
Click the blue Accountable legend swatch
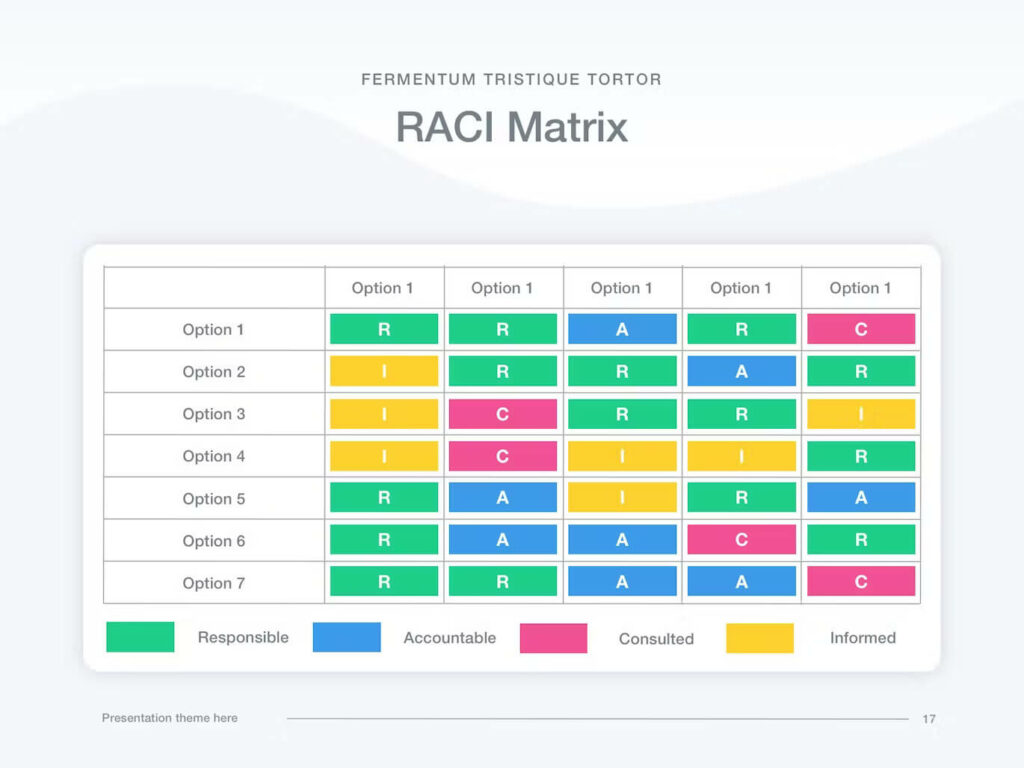[346, 637]
